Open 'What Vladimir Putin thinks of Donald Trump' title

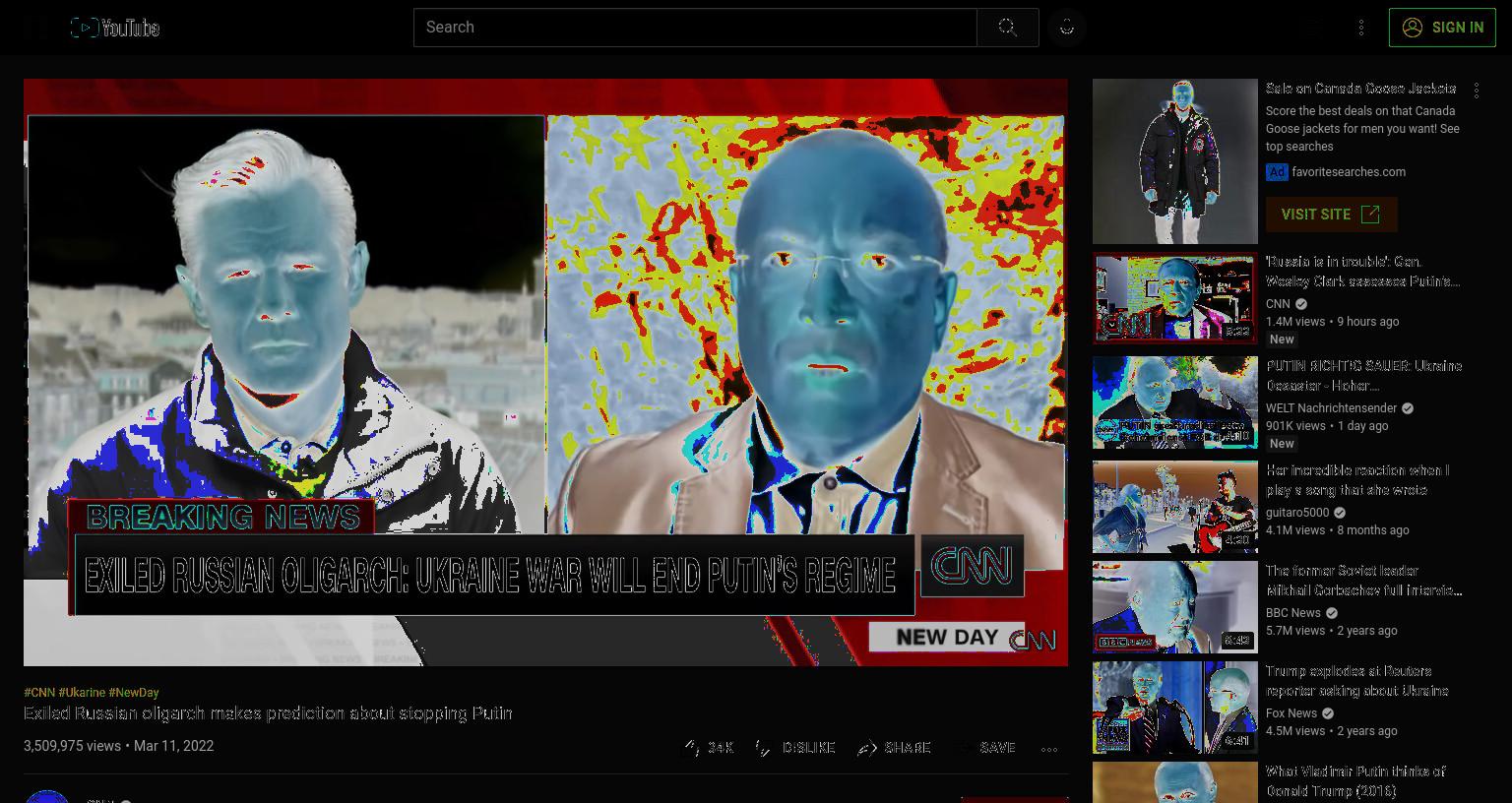pyautogui.click(x=1355, y=781)
